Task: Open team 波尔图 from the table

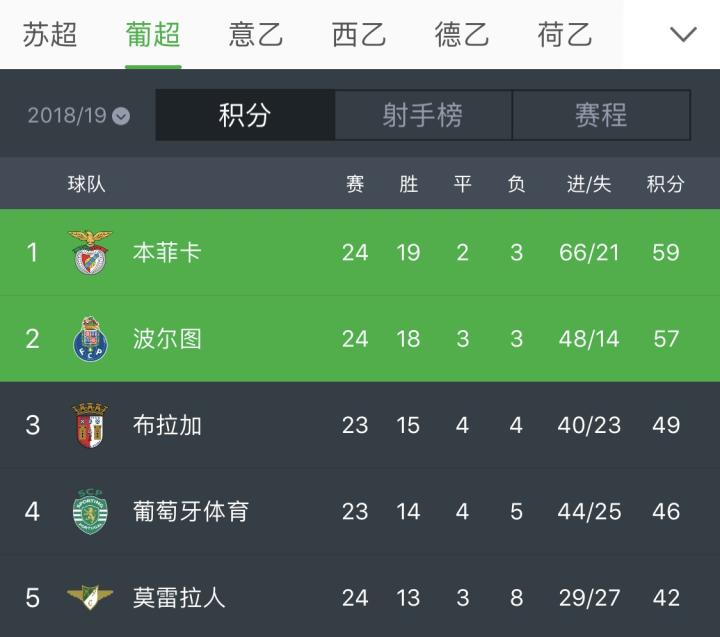Action: pos(167,338)
